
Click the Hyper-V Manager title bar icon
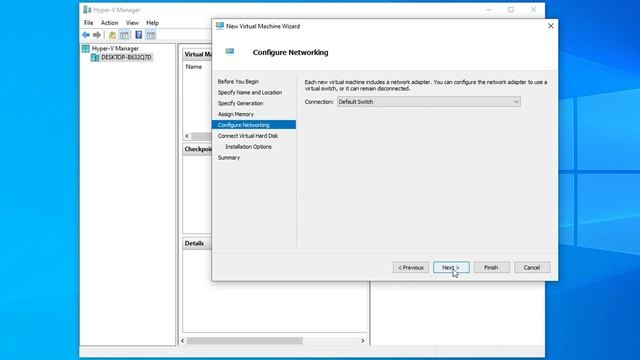[x=87, y=10]
